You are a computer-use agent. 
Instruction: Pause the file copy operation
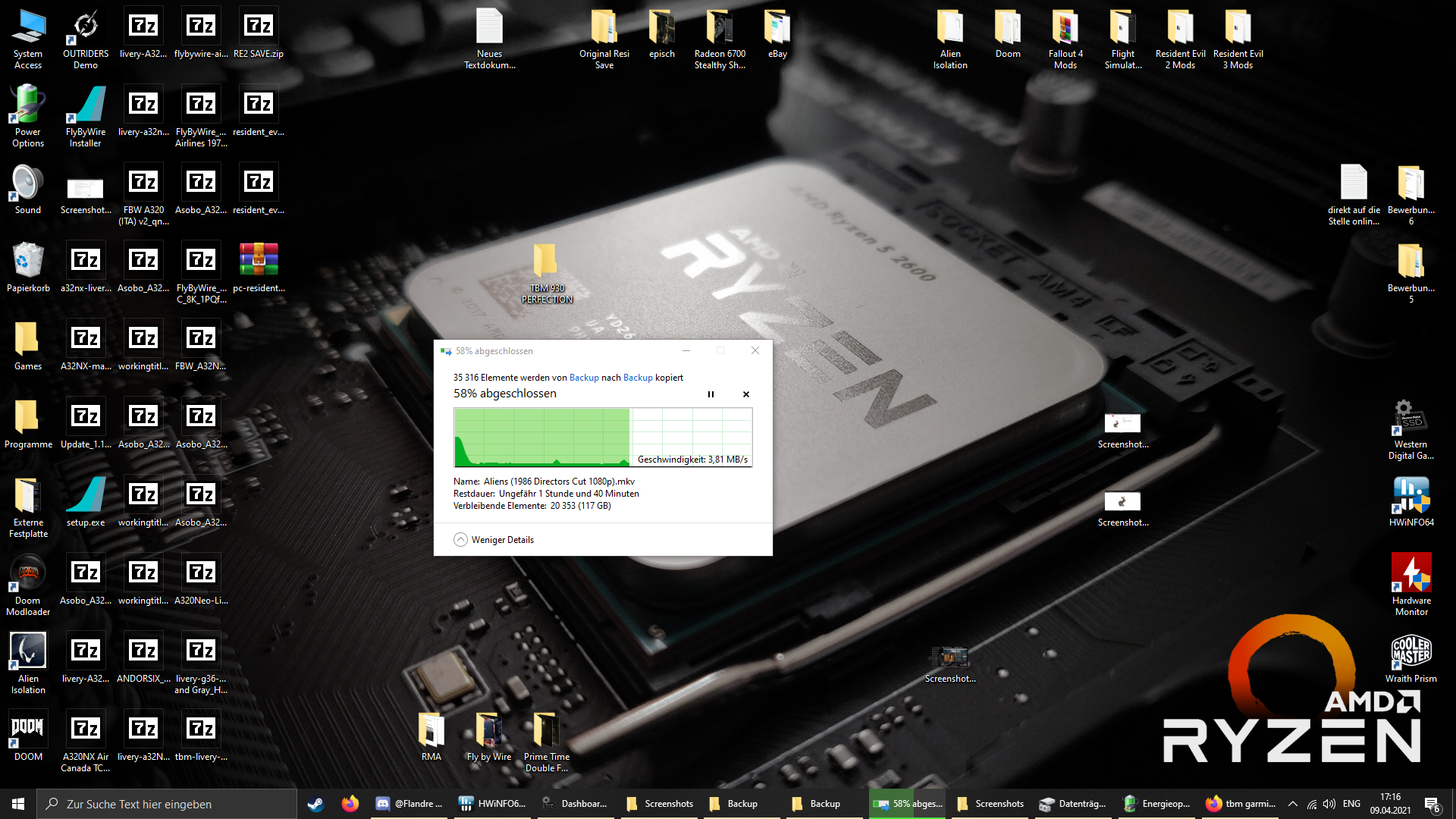pyautogui.click(x=711, y=394)
